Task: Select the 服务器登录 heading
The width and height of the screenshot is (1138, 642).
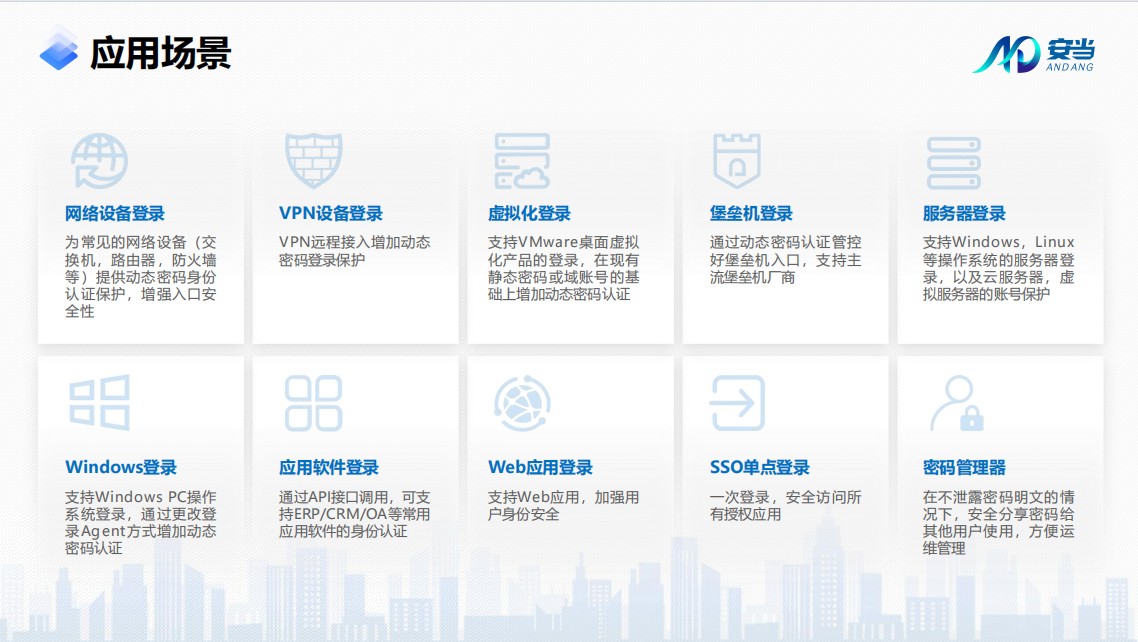Action: click(x=964, y=213)
